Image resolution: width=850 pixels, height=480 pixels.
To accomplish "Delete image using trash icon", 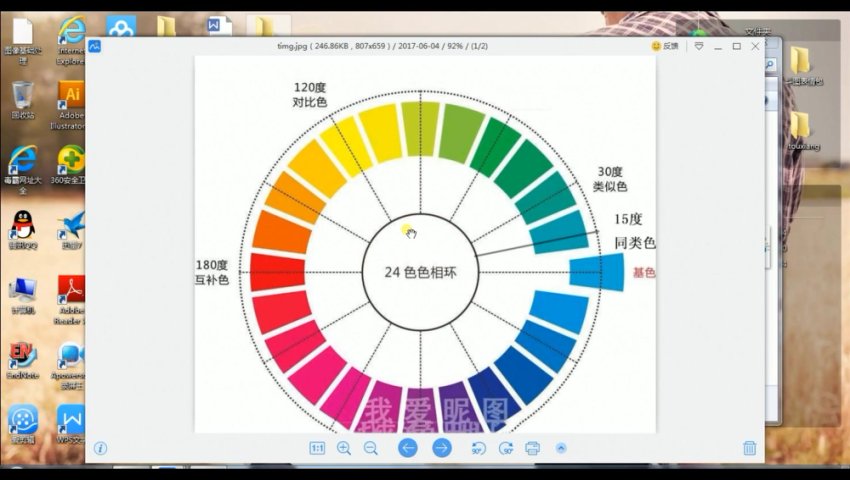I will point(749,448).
